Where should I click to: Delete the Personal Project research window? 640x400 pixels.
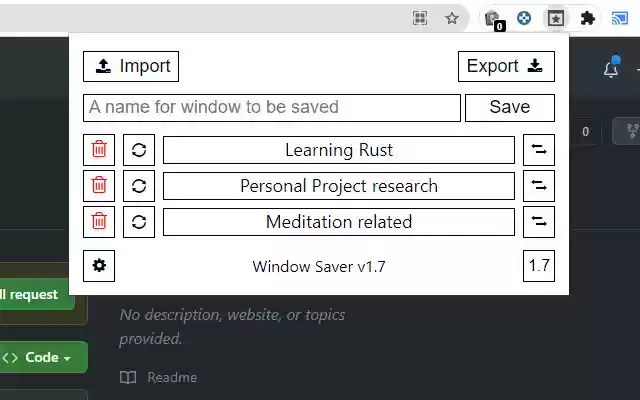point(99,186)
